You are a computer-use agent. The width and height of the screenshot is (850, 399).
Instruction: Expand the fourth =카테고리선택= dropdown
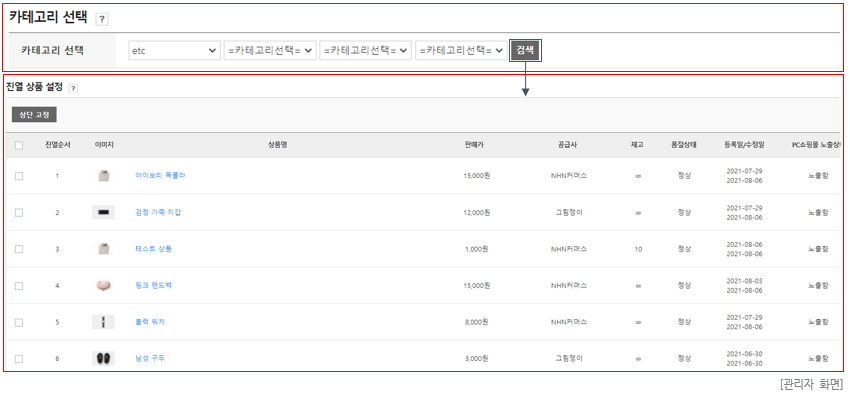(461, 50)
